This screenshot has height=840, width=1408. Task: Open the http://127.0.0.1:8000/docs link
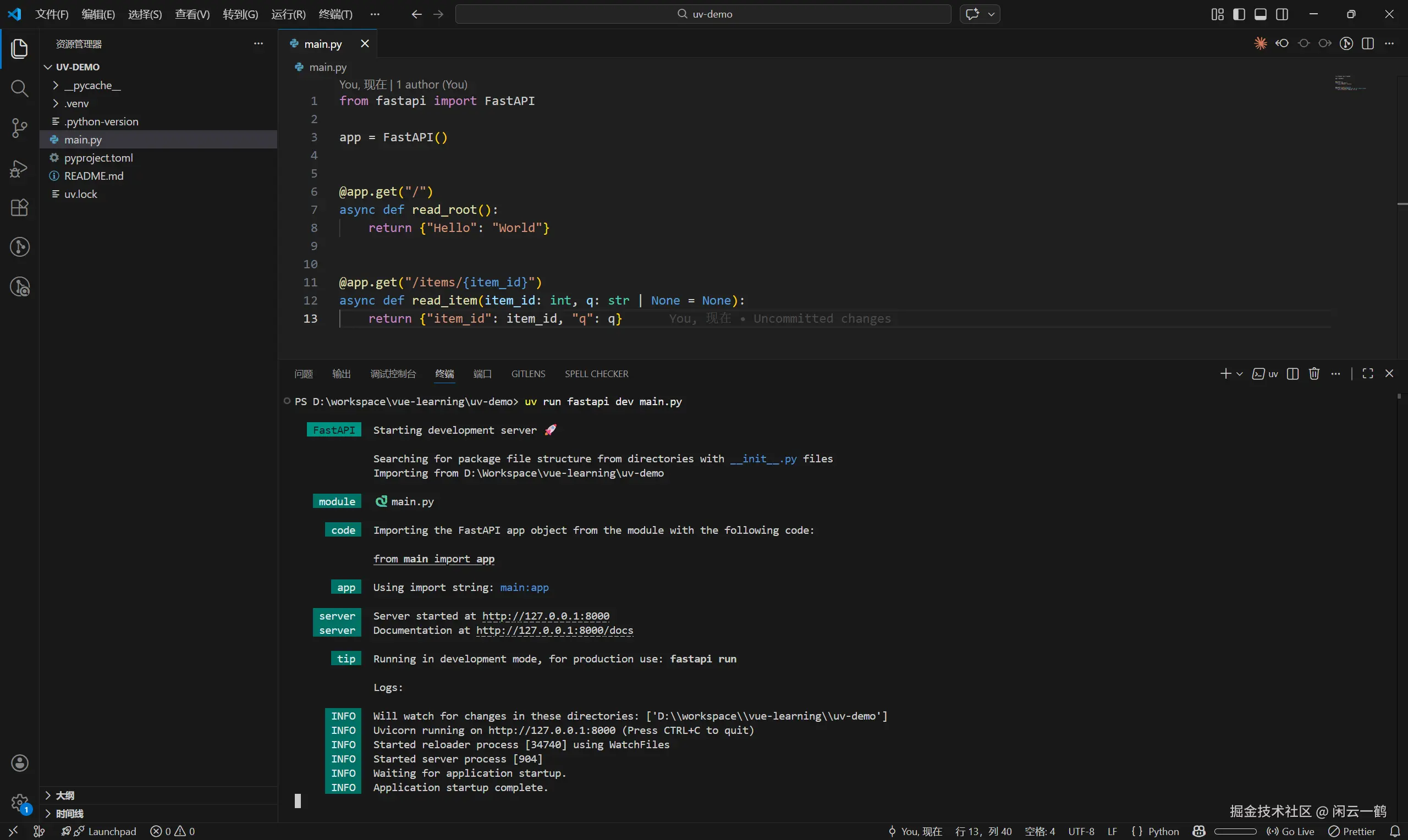pos(554,631)
